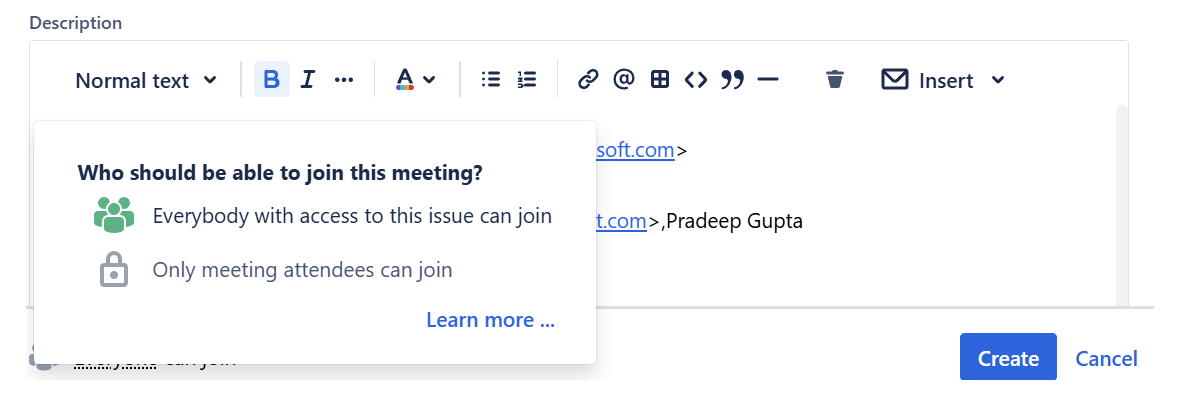This screenshot has width=1183, height=403.
Task: Open more formatting options ellipsis
Action: click(x=344, y=80)
